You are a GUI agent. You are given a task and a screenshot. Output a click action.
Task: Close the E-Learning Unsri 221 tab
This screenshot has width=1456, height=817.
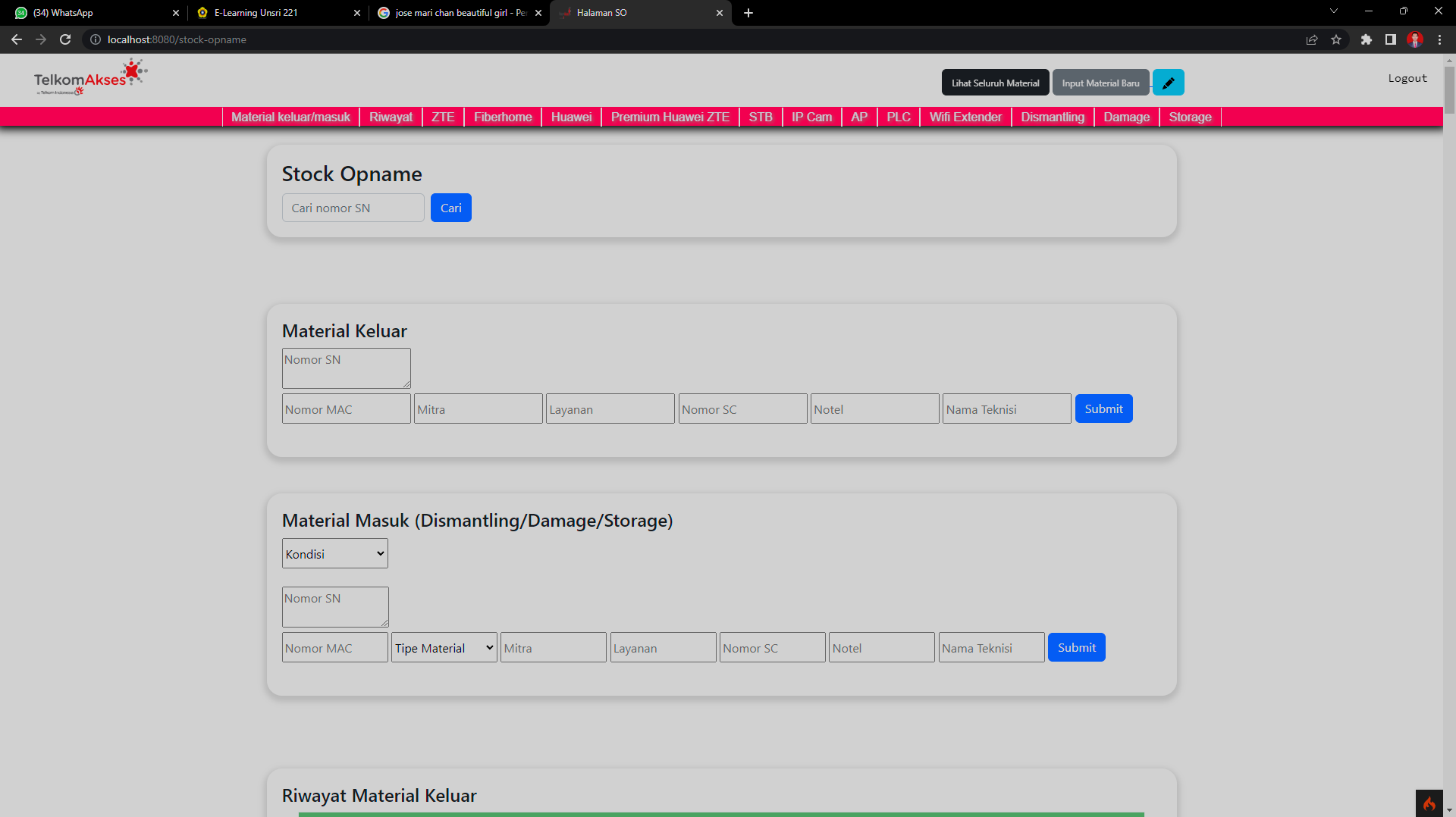(357, 13)
